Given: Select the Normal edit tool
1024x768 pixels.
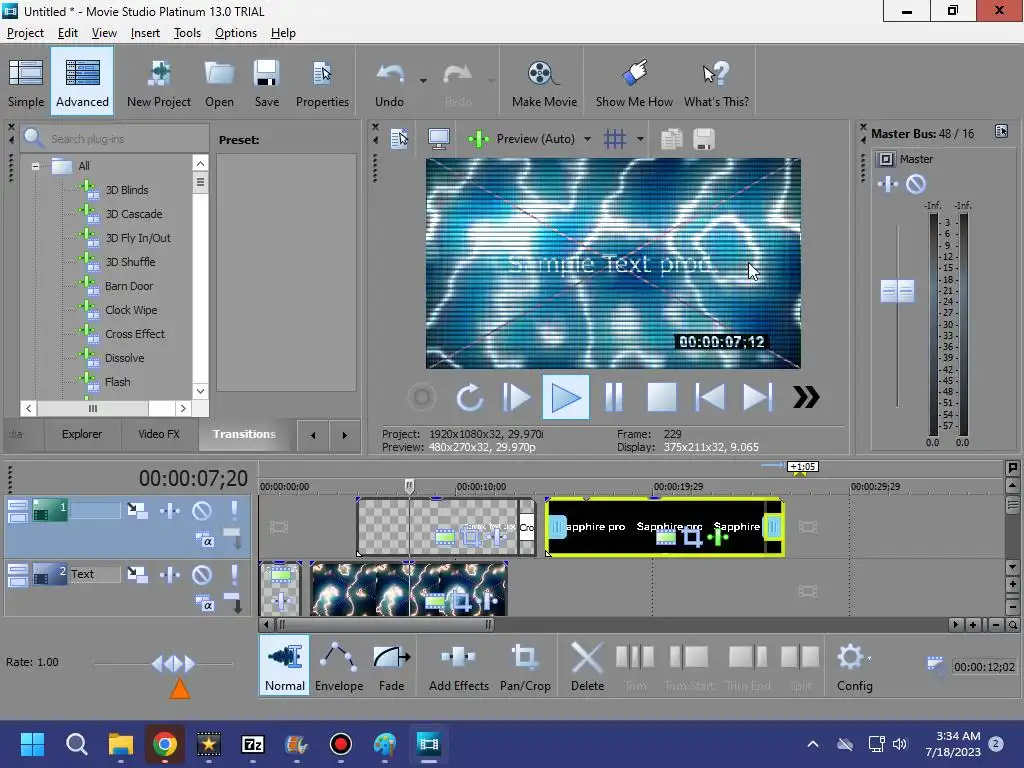Looking at the screenshot, I should coord(285,665).
